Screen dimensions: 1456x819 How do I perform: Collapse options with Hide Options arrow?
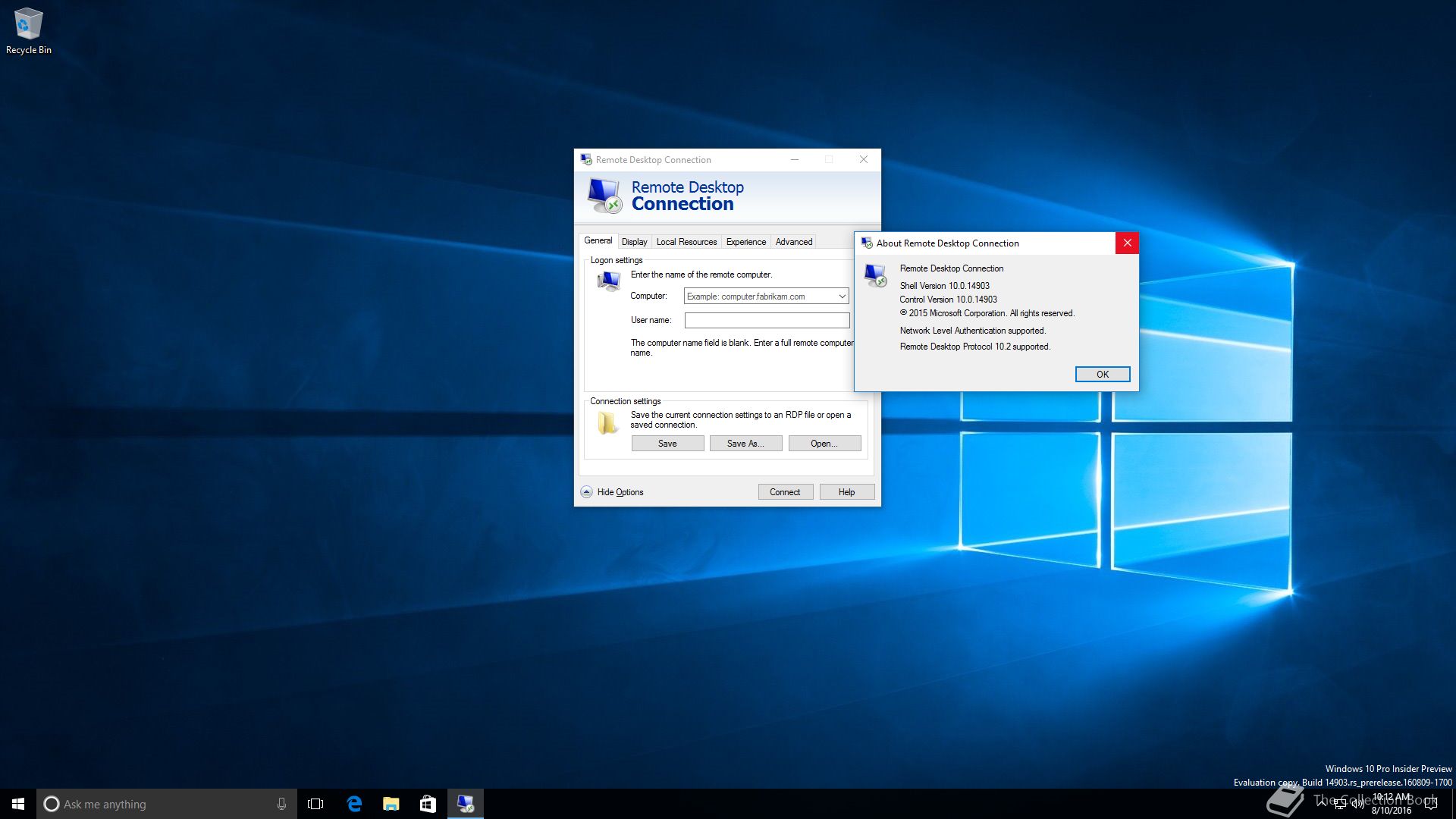586,492
